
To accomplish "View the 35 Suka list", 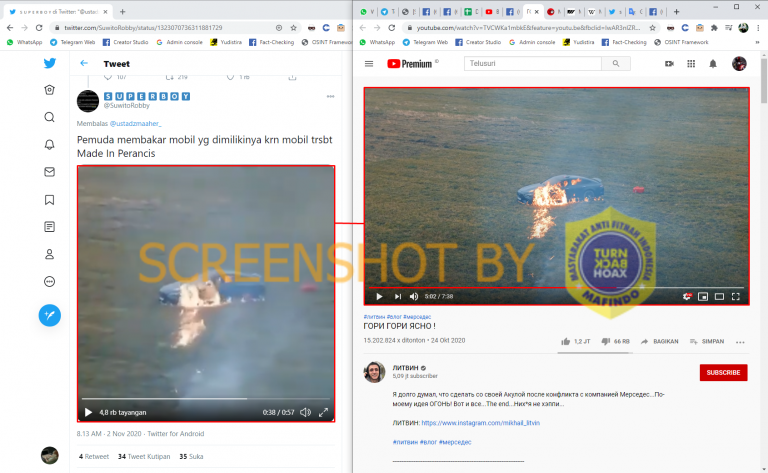I will [191, 456].
